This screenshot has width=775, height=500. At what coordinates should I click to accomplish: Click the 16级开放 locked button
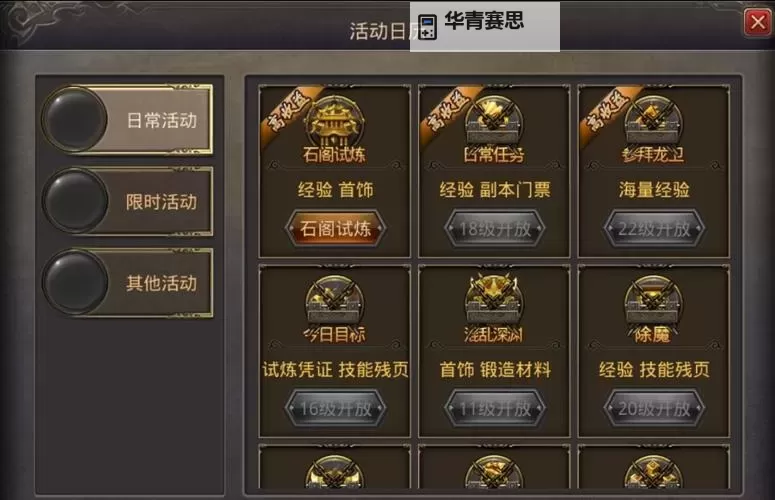[335, 408]
